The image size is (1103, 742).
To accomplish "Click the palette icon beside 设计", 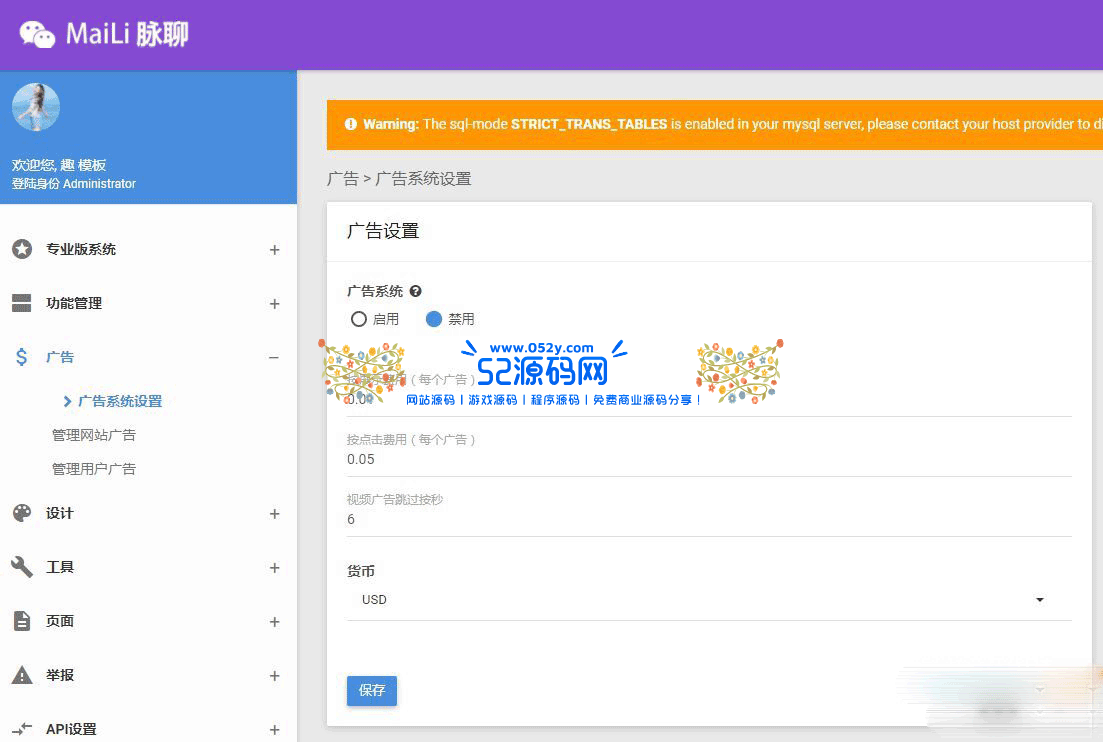I will pos(22,513).
